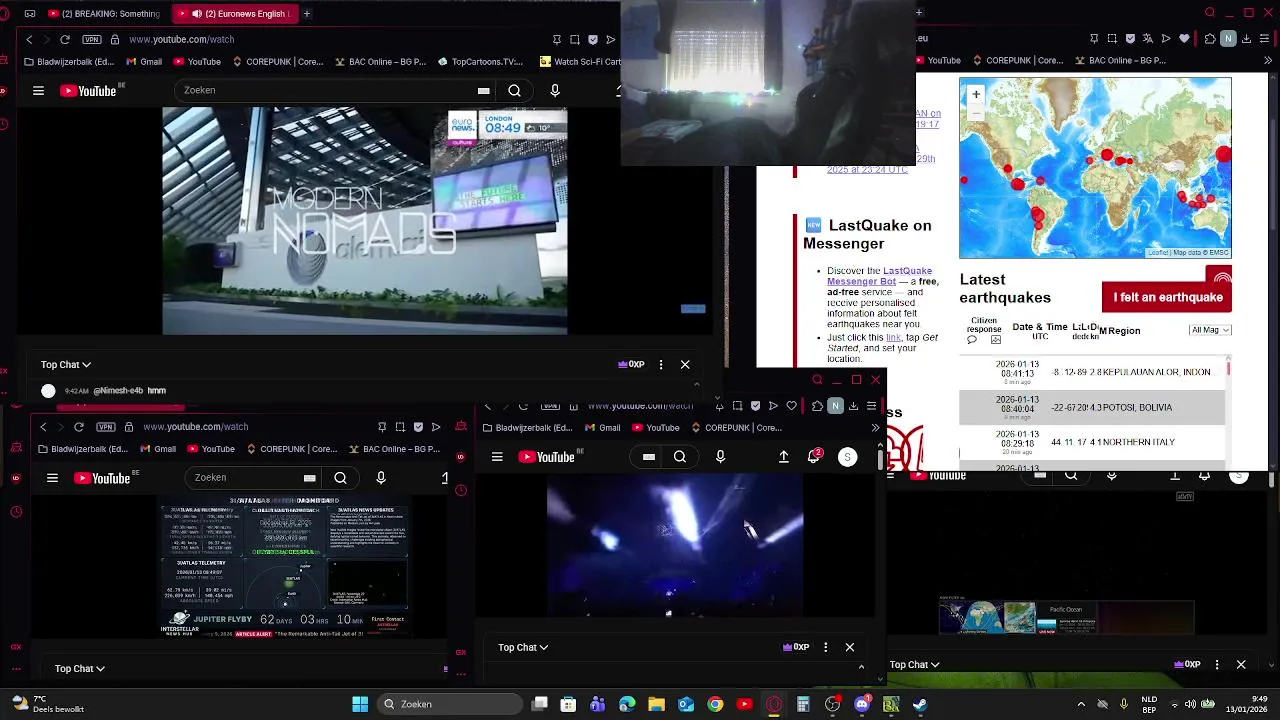Image resolution: width=1280 pixels, height=720 pixels.
Task: Toggle the VPN badge in the bottom-left address bar
Action: click(106, 427)
